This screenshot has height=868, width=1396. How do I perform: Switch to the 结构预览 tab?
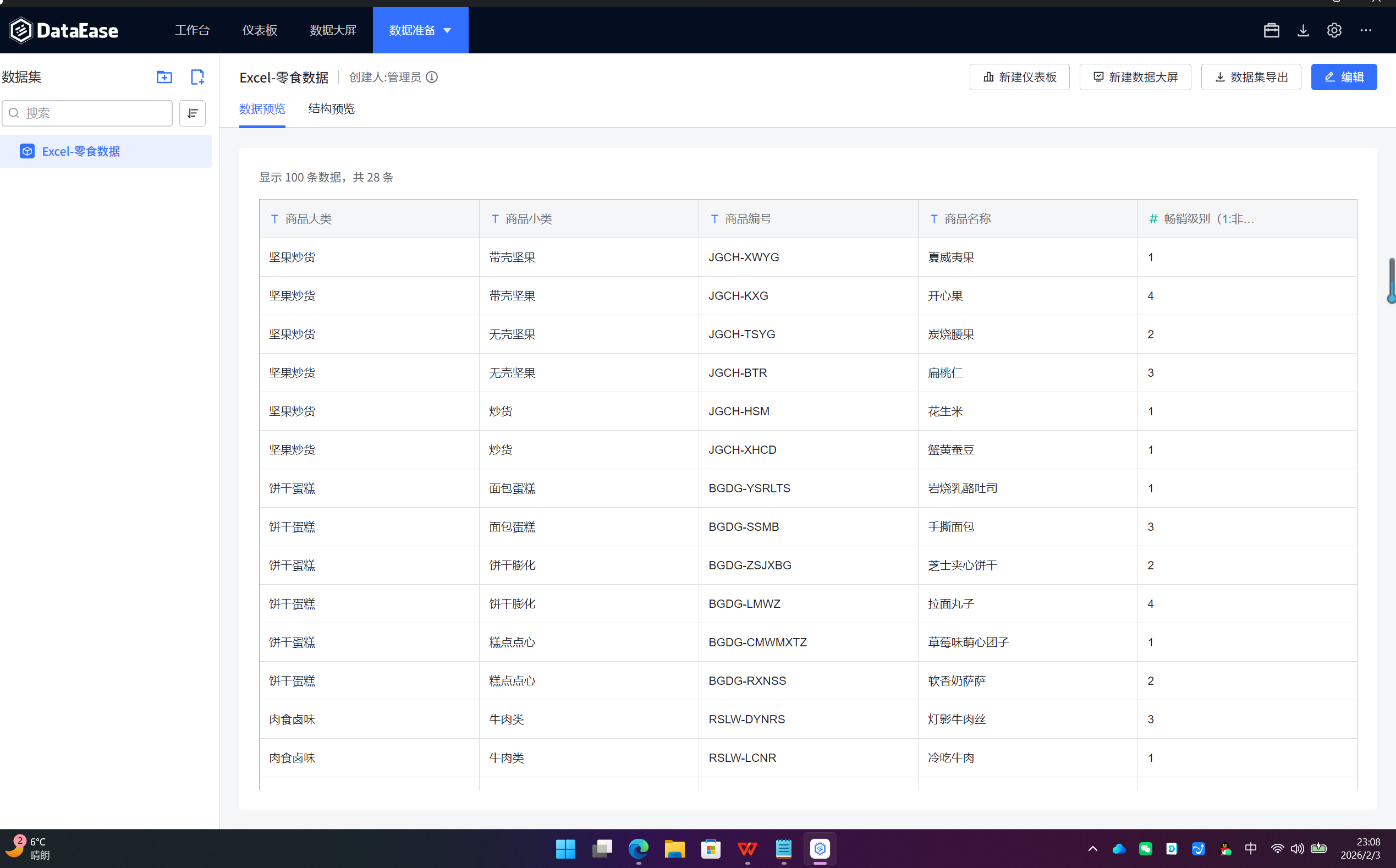coord(331,108)
